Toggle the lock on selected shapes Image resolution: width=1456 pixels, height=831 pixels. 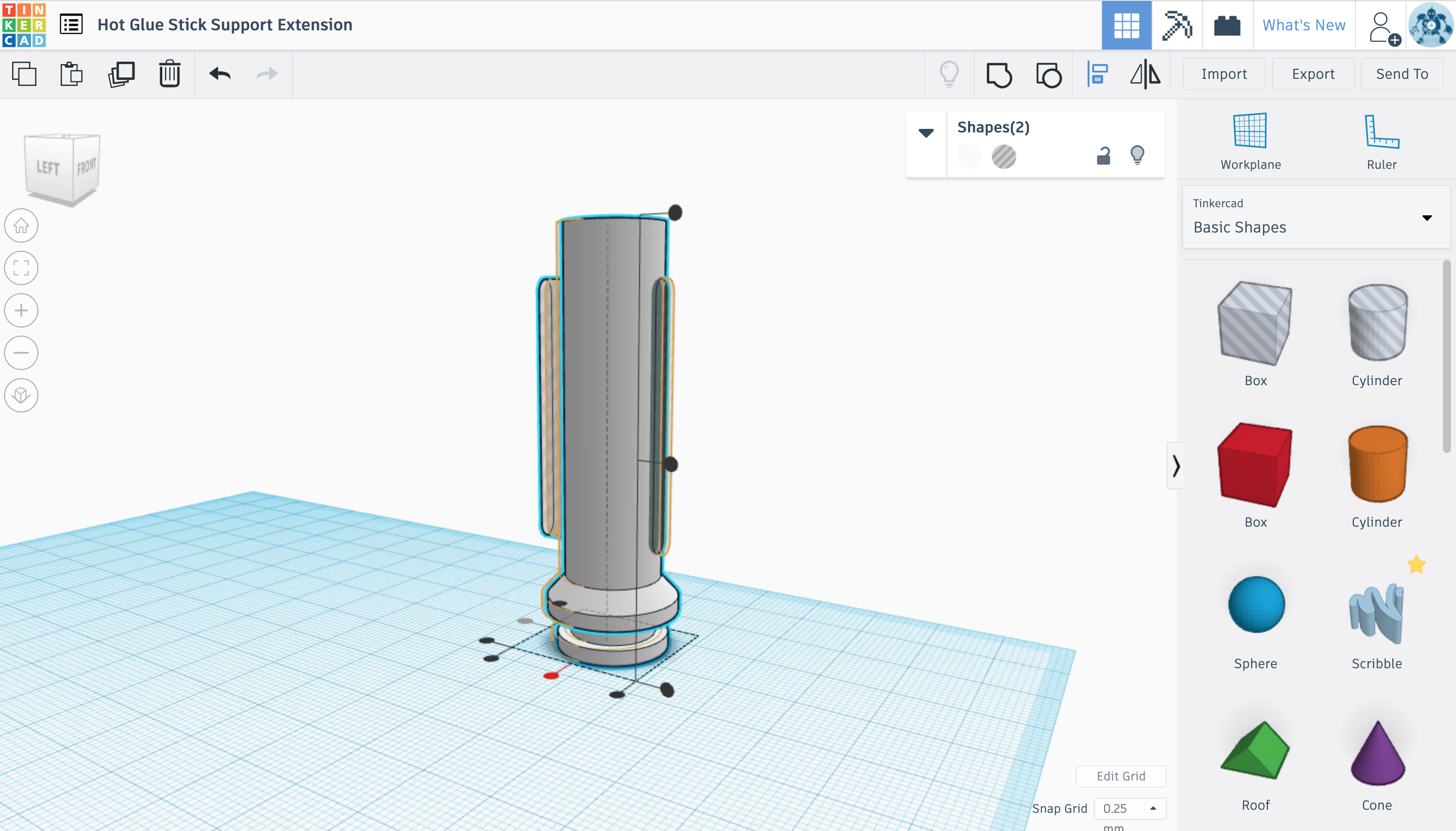coord(1103,155)
